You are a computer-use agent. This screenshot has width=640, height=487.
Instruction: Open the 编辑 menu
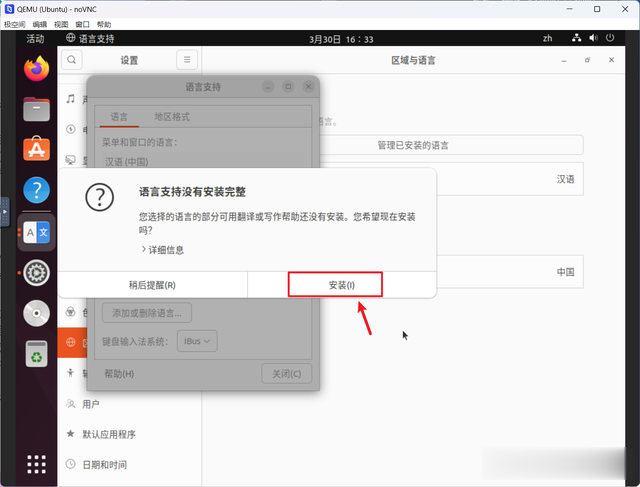click(x=40, y=24)
